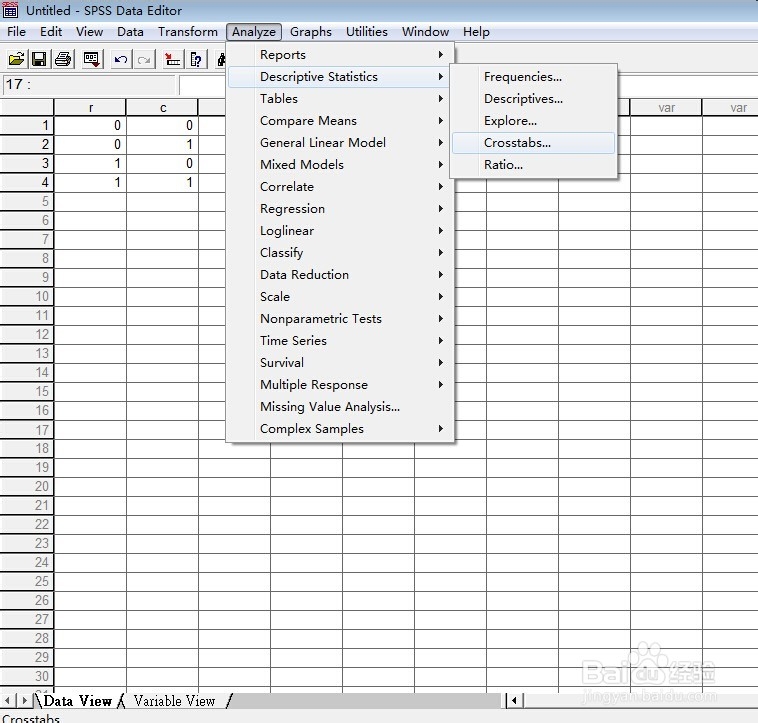Expand the Survival submenu
The image size is (758, 723).
point(340,362)
